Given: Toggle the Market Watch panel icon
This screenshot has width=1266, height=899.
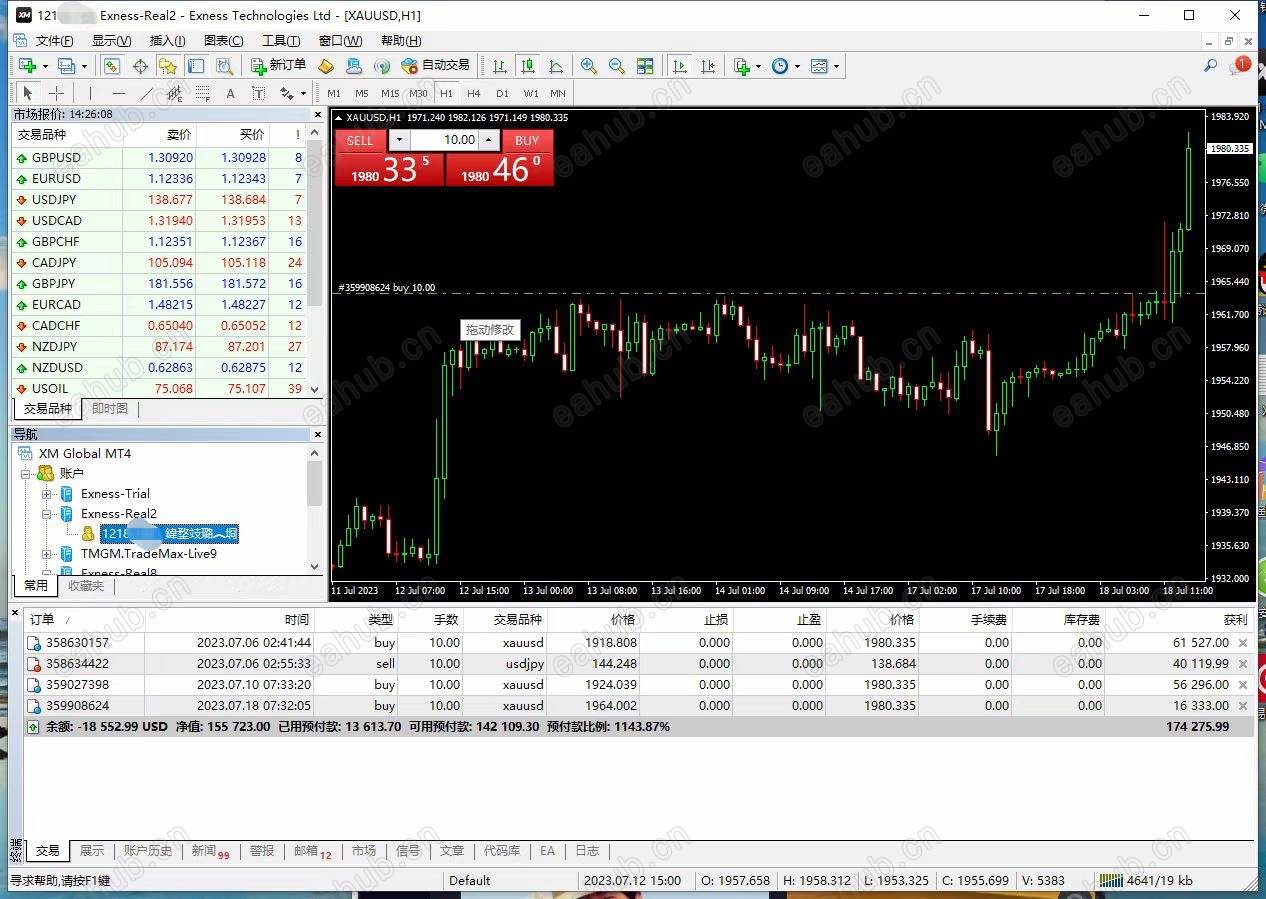Looking at the screenshot, I should (112, 66).
